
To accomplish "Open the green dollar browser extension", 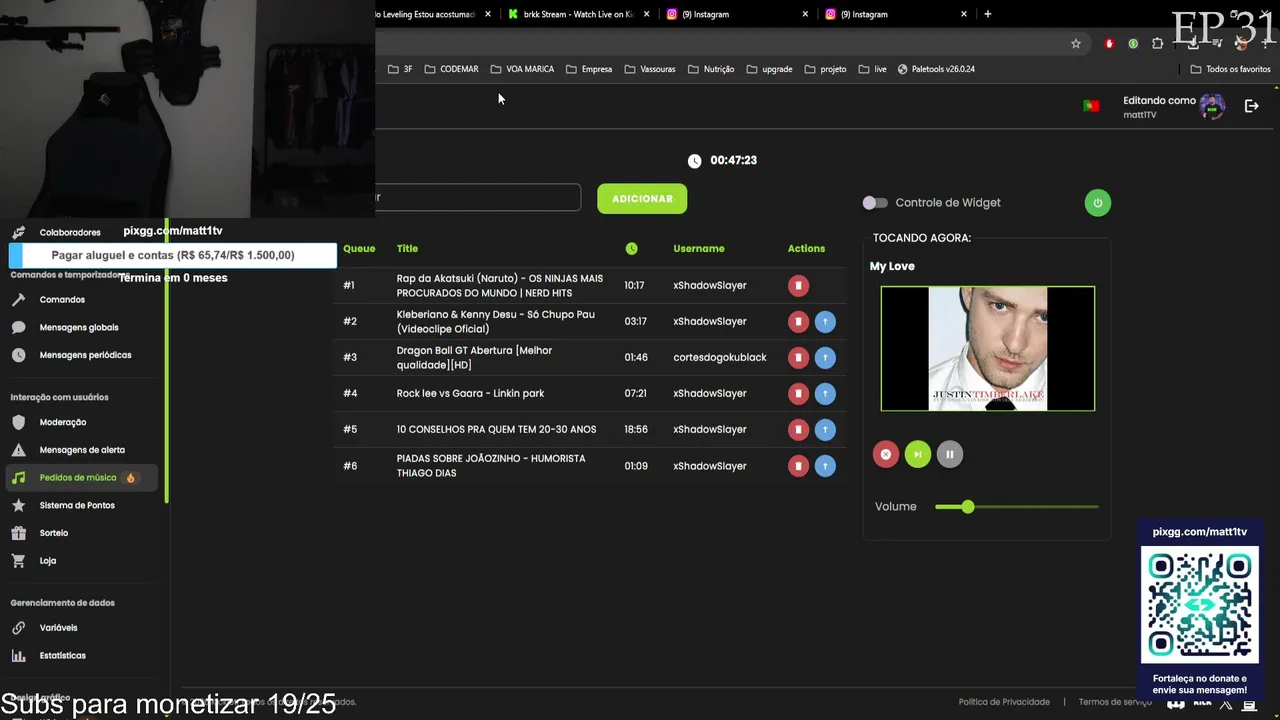I will (x=1133, y=44).
